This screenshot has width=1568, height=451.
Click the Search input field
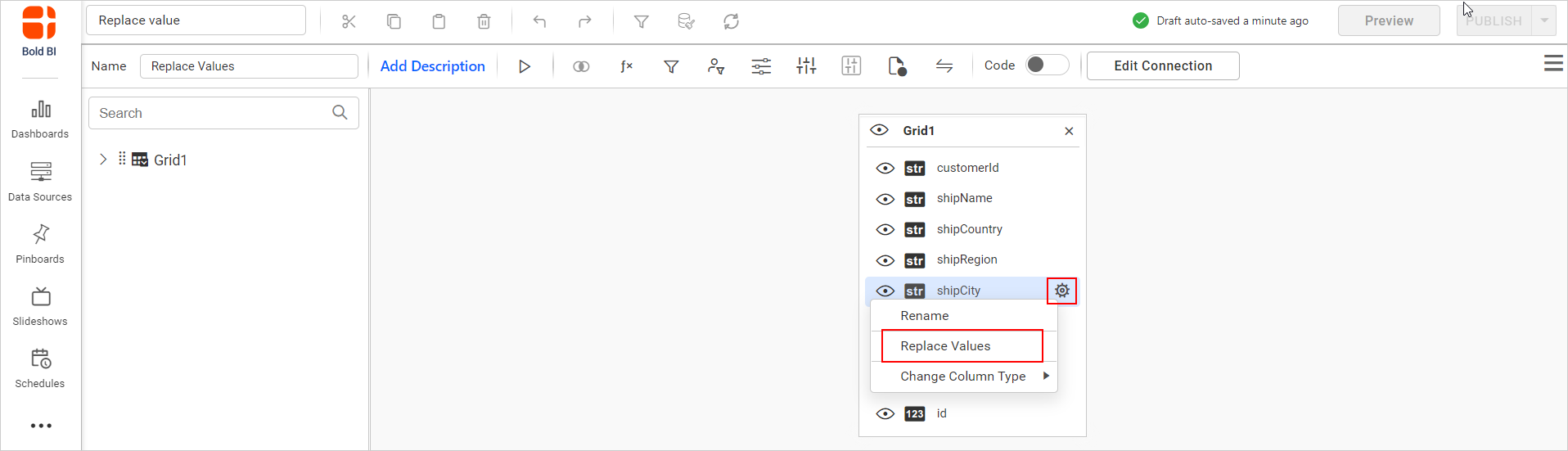pyautogui.click(x=213, y=113)
